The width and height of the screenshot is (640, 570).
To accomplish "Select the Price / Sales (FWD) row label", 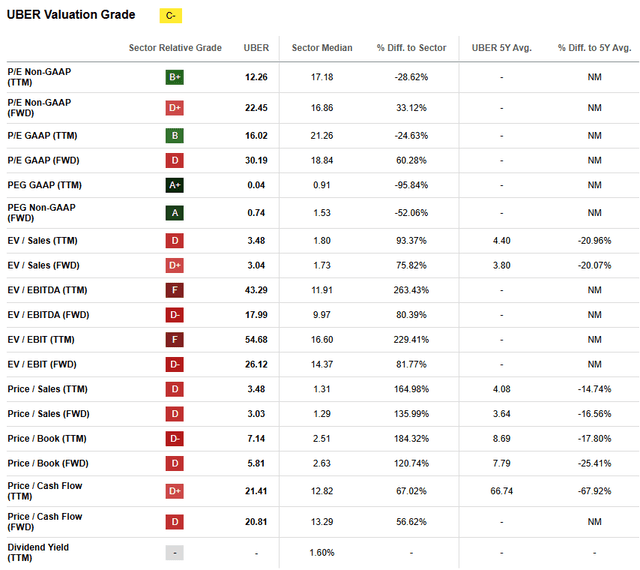I will tap(49, 414).
